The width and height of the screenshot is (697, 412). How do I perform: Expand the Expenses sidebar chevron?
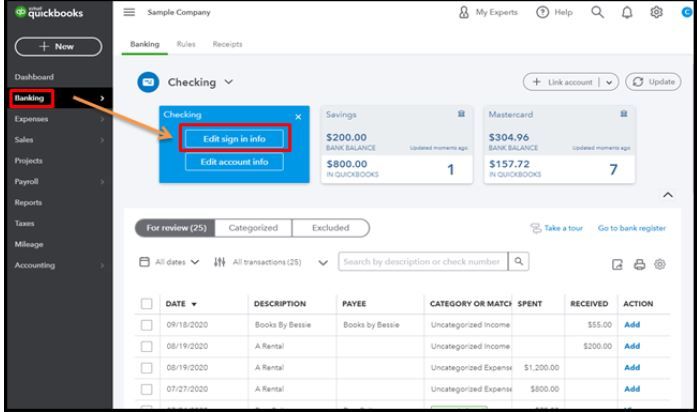tap(102, 119)
